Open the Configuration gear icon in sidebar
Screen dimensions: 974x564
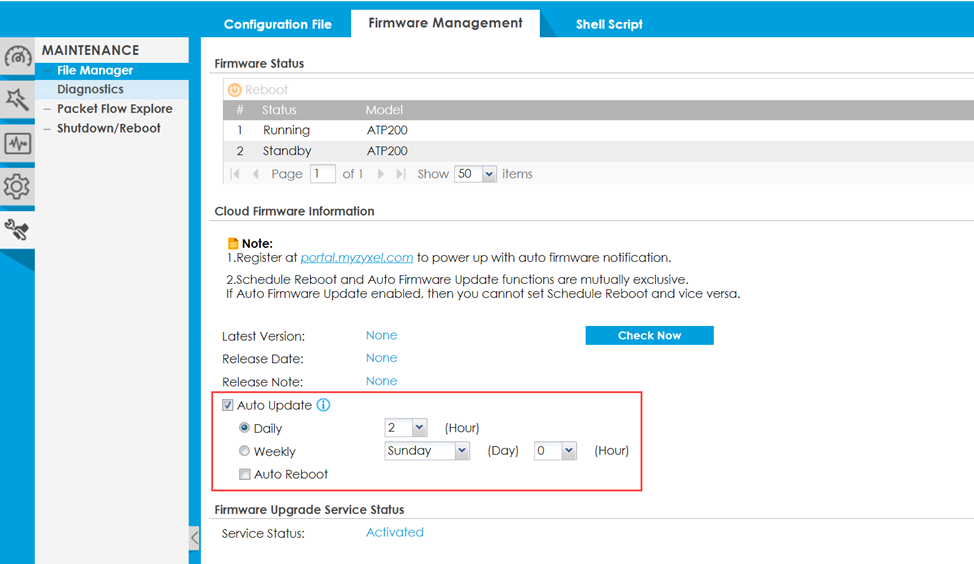point(17,186)
